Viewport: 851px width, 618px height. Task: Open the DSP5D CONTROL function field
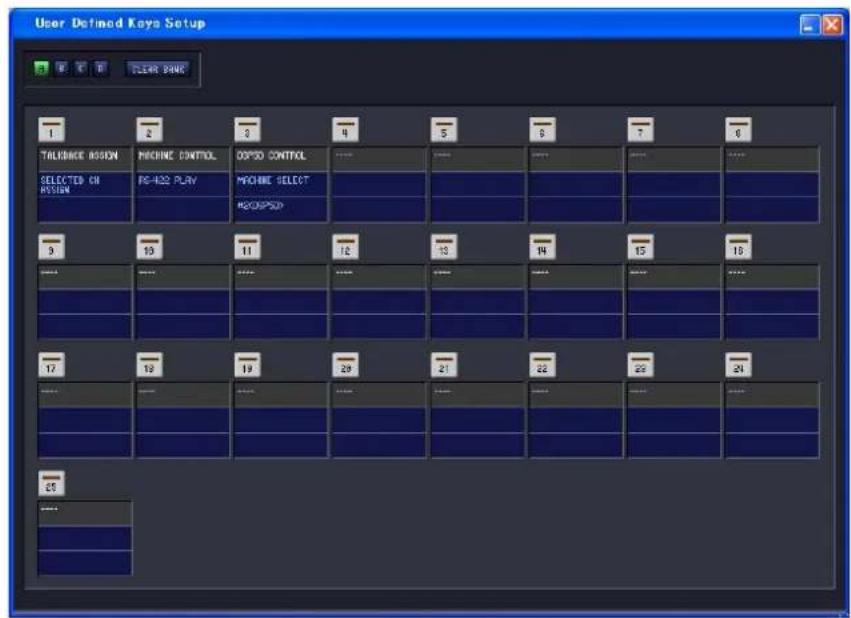[281, 159]
